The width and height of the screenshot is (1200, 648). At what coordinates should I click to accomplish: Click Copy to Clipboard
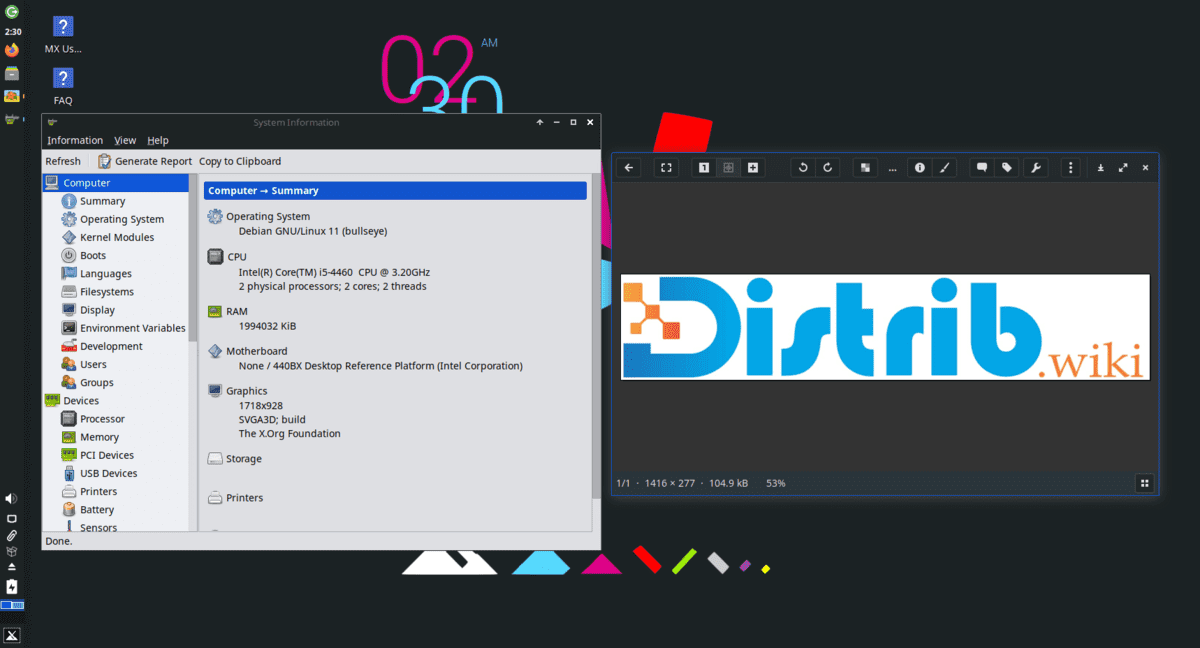[x=240, y=161]
